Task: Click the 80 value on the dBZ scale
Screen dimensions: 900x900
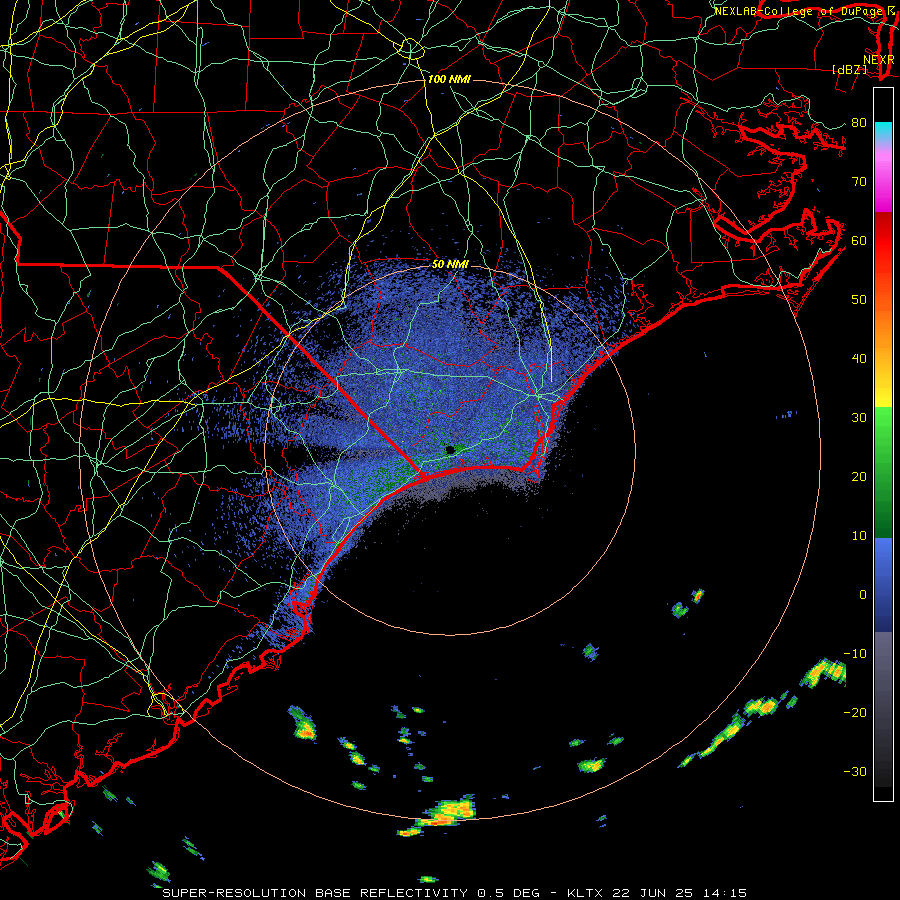Action: tap(859, 123)
